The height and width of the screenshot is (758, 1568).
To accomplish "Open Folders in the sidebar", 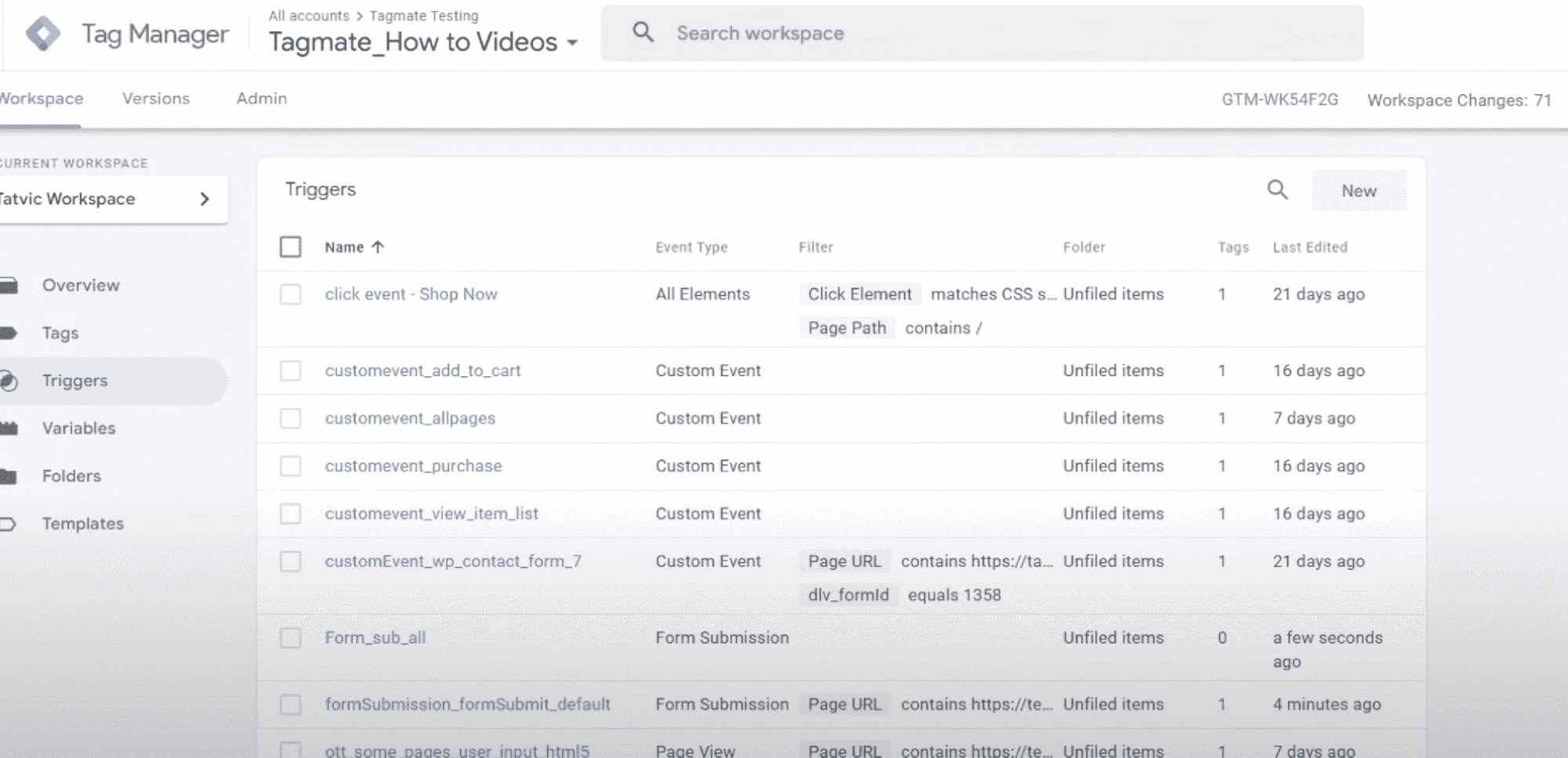I will [x=71, y=476].
